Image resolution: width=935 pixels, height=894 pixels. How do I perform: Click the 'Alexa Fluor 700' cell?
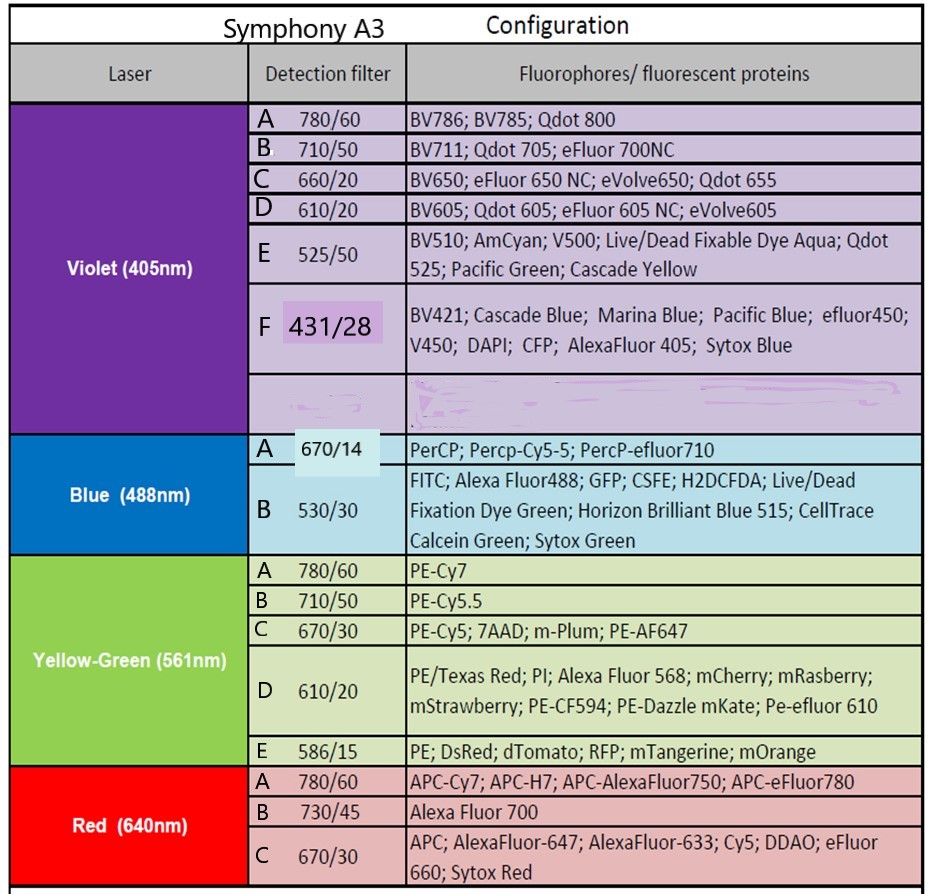664,812
